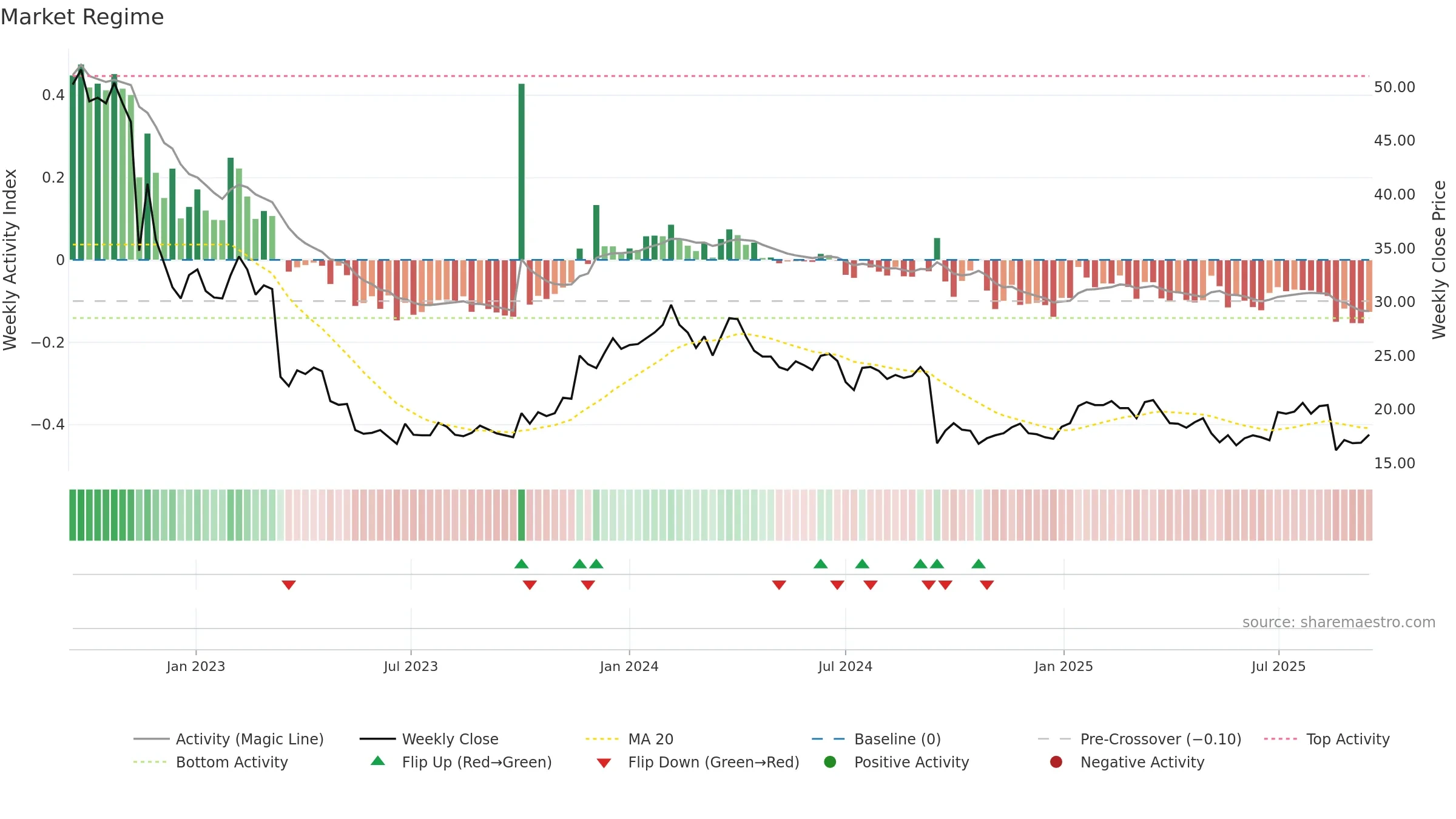
Task: Click the Baseline (0) legend entry
Action: click(877, 739)
